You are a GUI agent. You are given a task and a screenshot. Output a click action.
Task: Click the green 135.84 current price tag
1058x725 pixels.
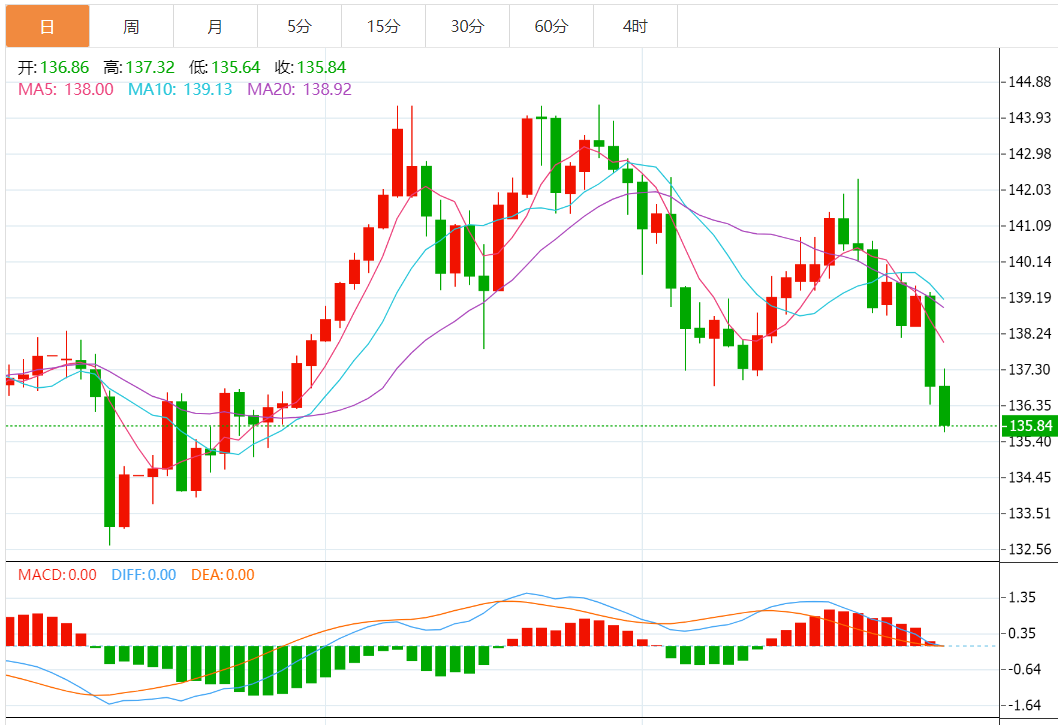pyautogui.click(x=1030, y=426)
